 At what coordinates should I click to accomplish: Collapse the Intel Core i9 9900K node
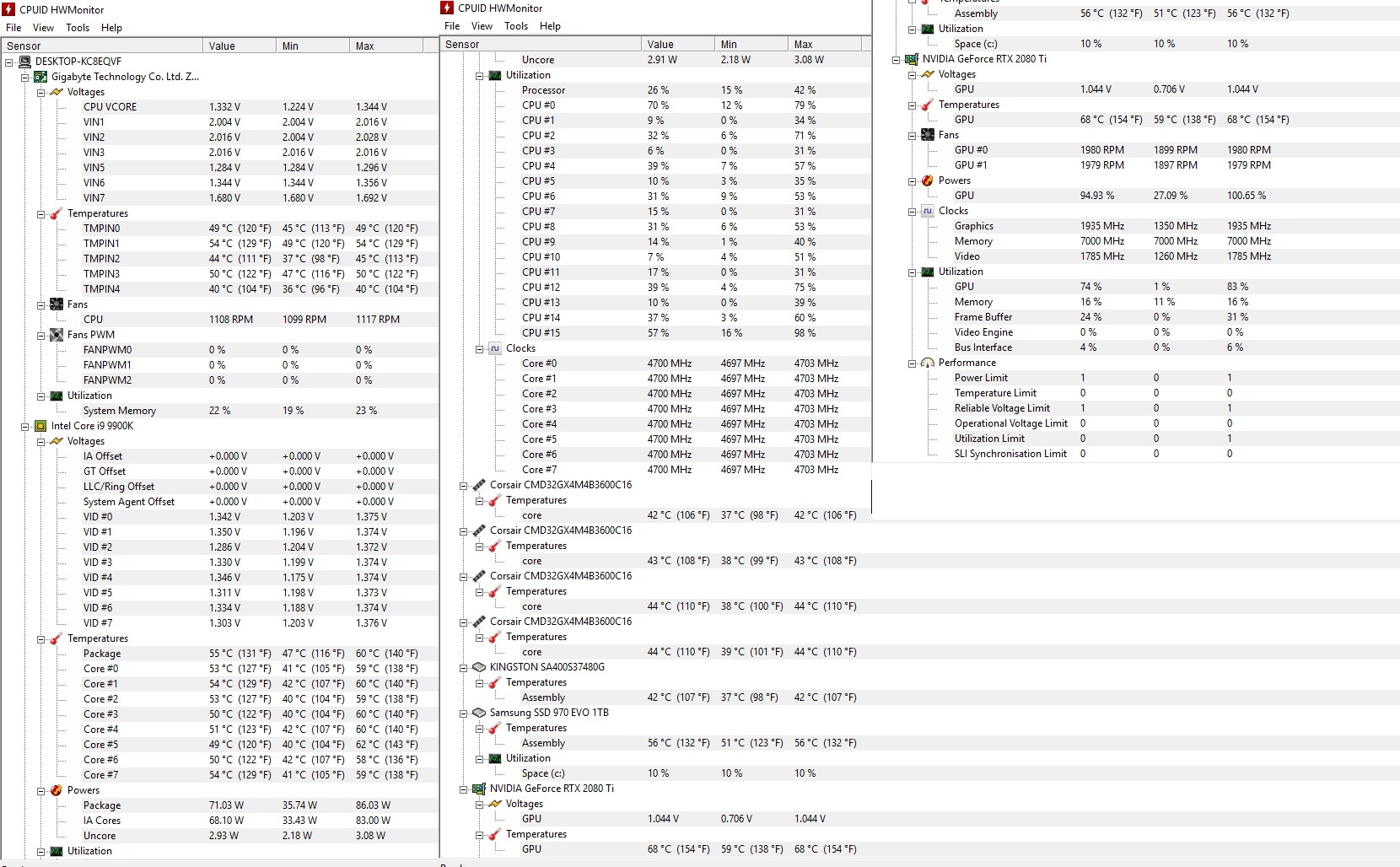[24, 426]
